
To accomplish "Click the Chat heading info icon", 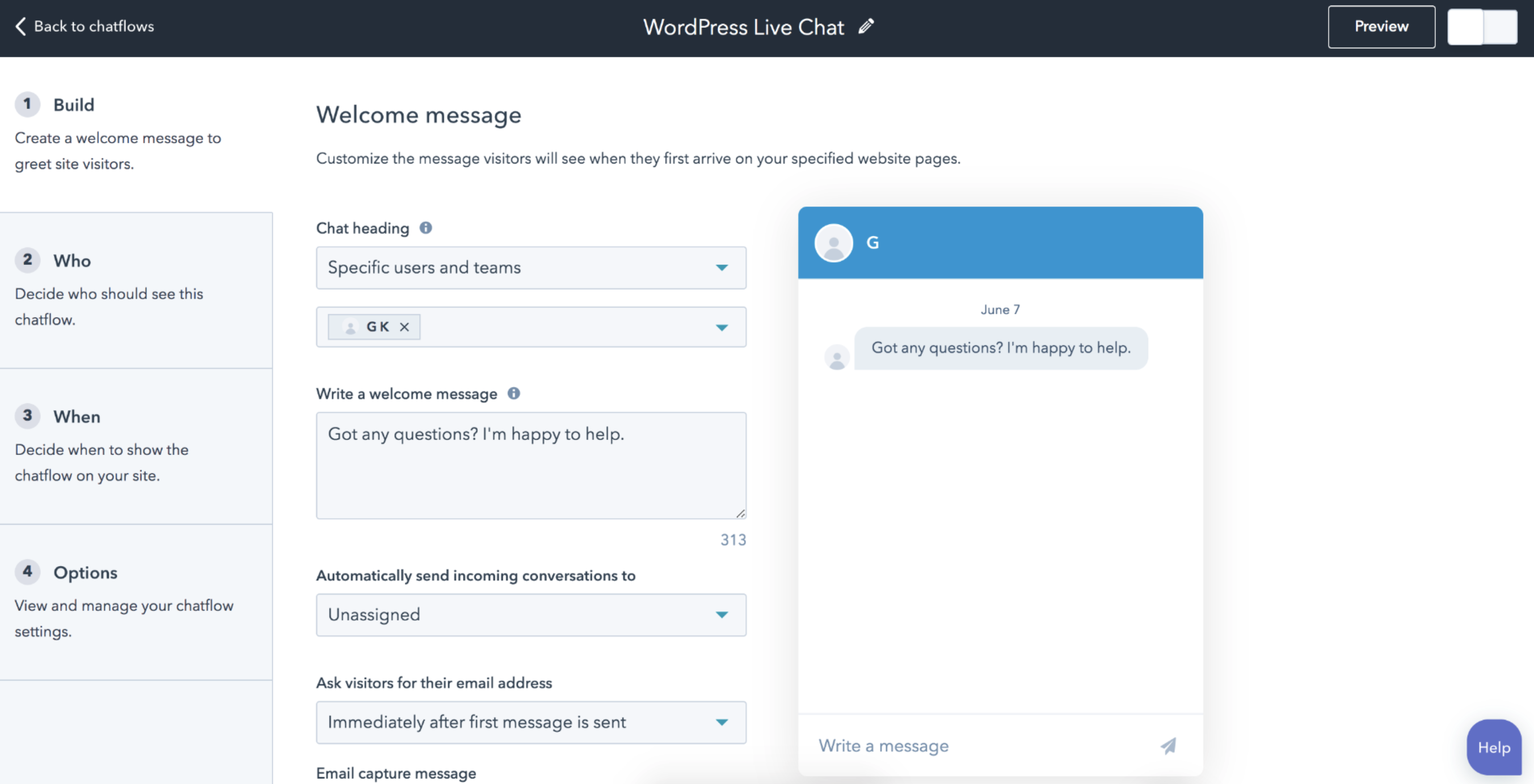I will tap(425, 228).
